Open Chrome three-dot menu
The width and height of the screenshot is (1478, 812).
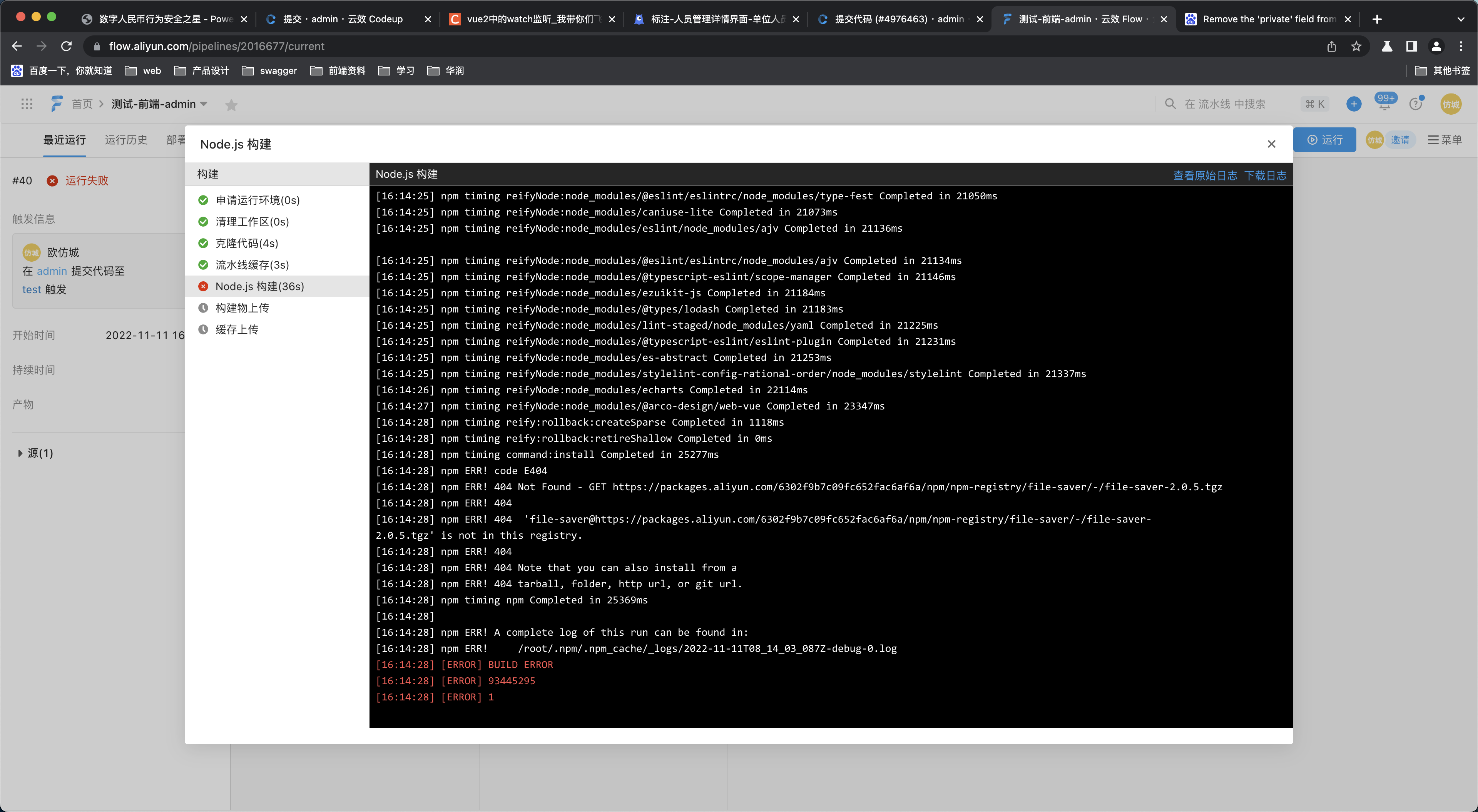1461,46
